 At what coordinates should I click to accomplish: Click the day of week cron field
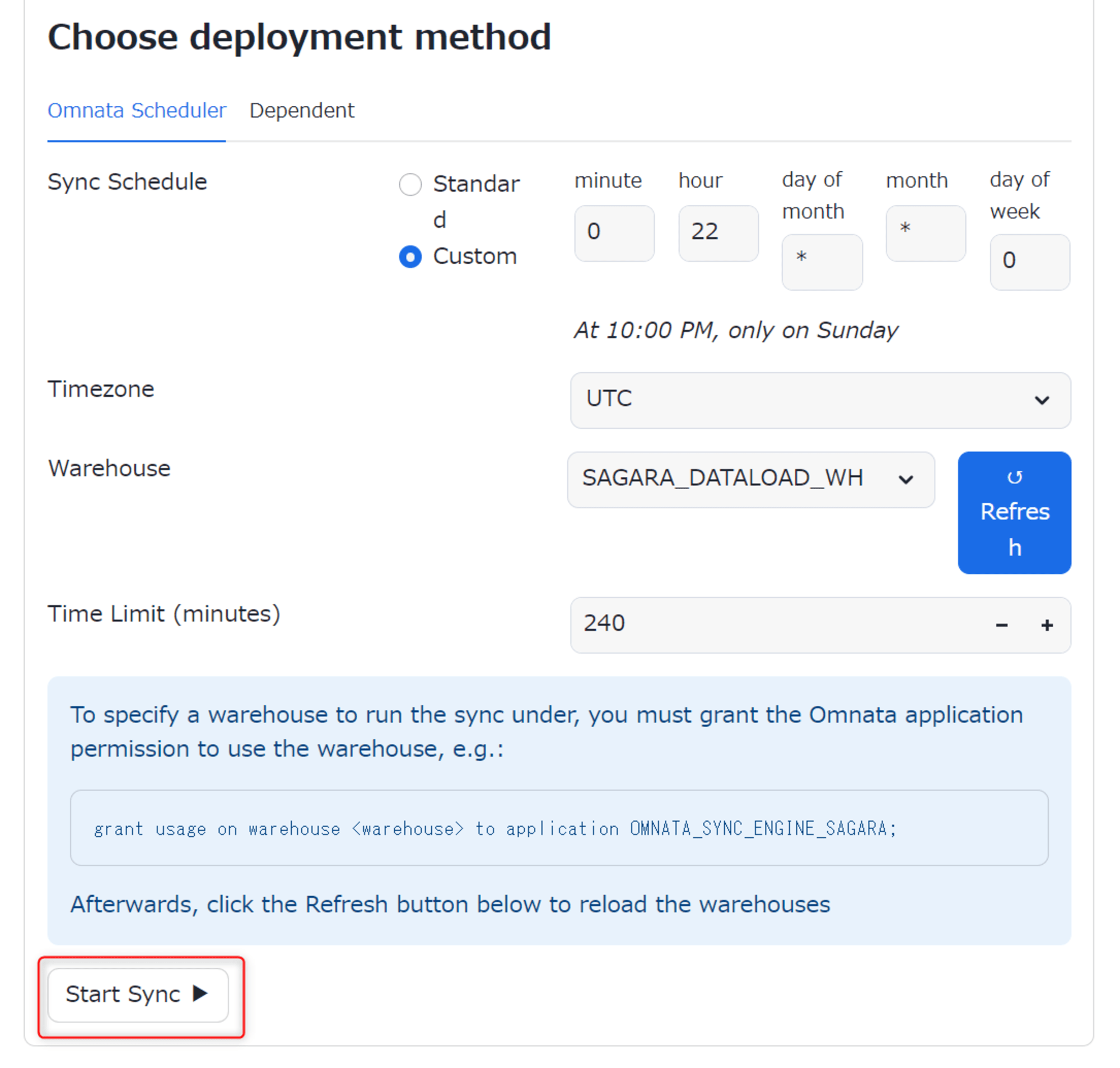1029,263
